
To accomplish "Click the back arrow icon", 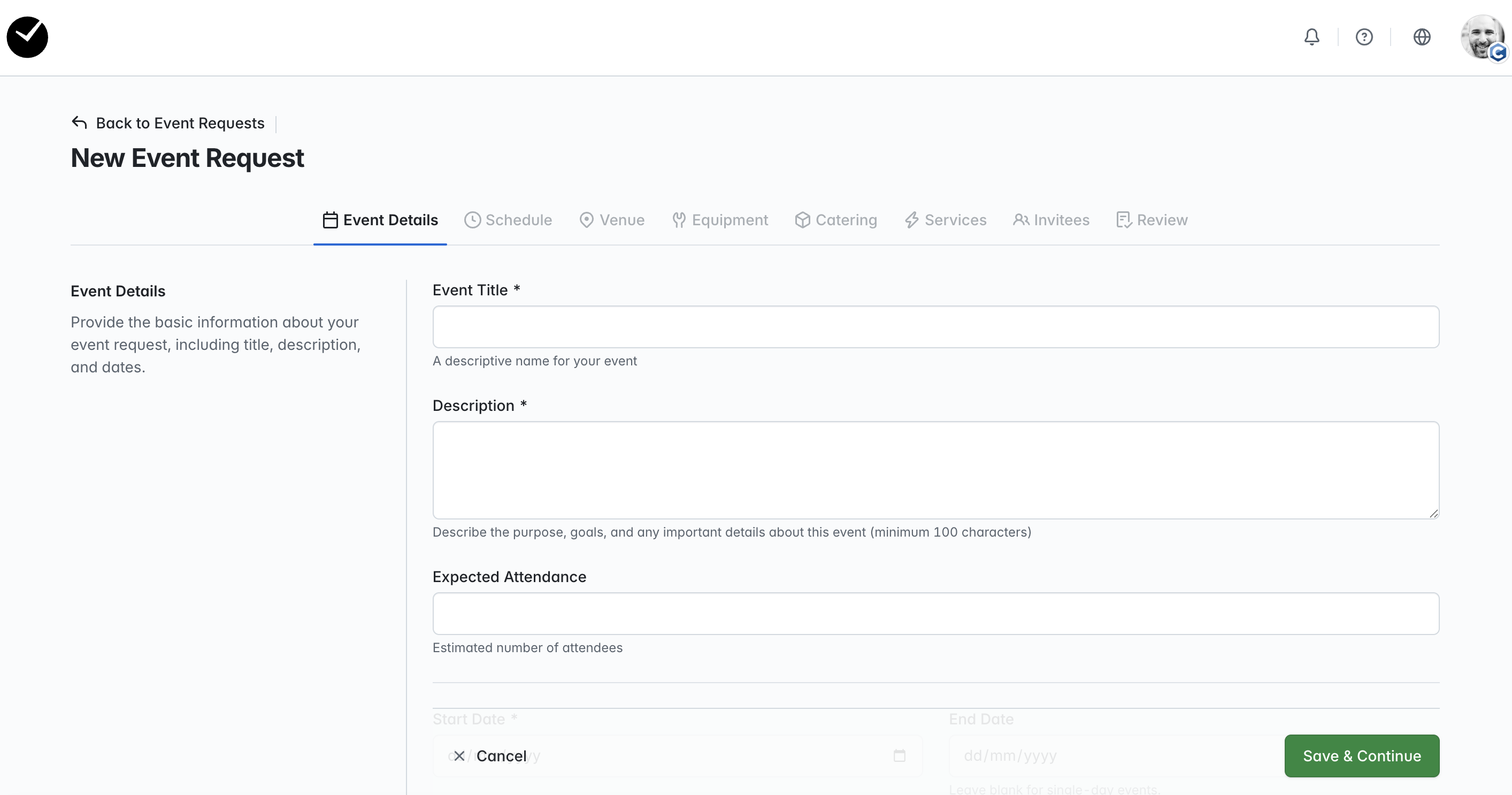I will pos(79,123).
